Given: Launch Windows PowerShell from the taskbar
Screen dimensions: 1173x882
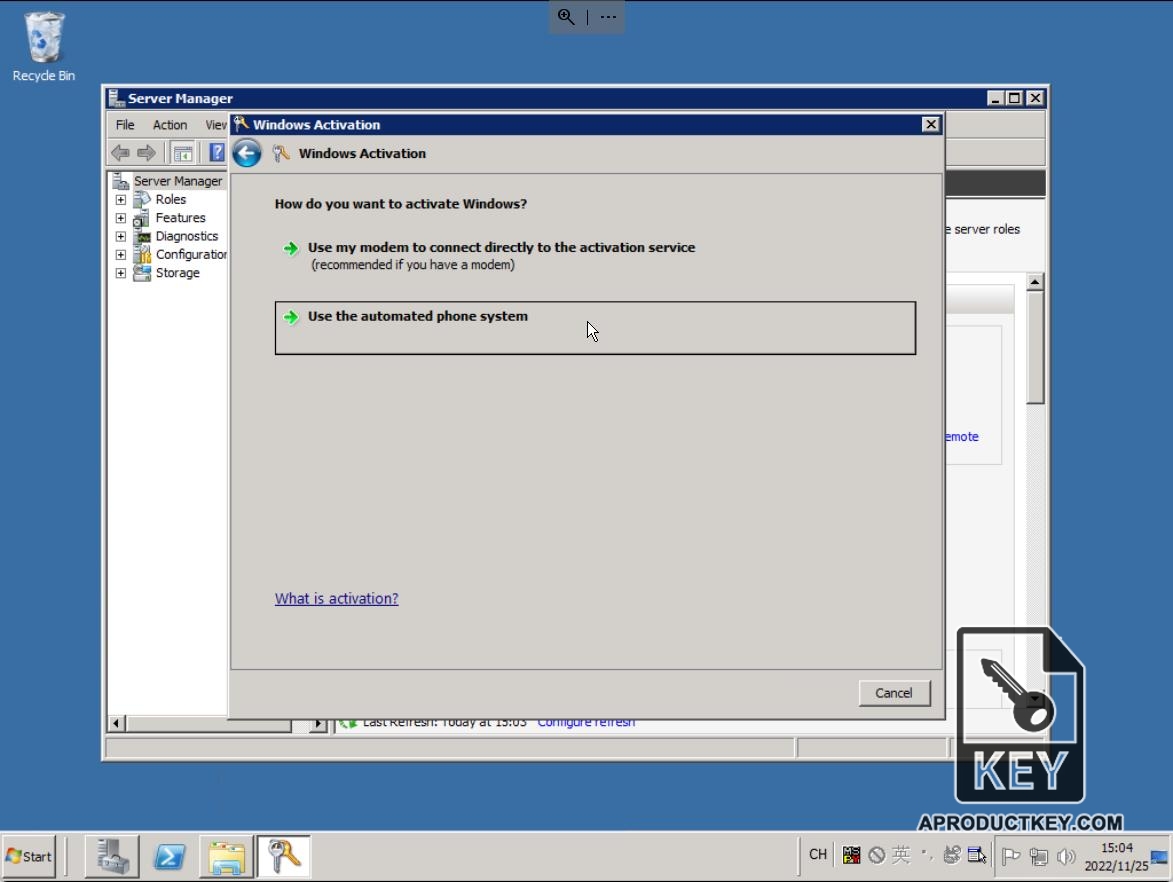Looking at the screenshot, I should [169, 857].
